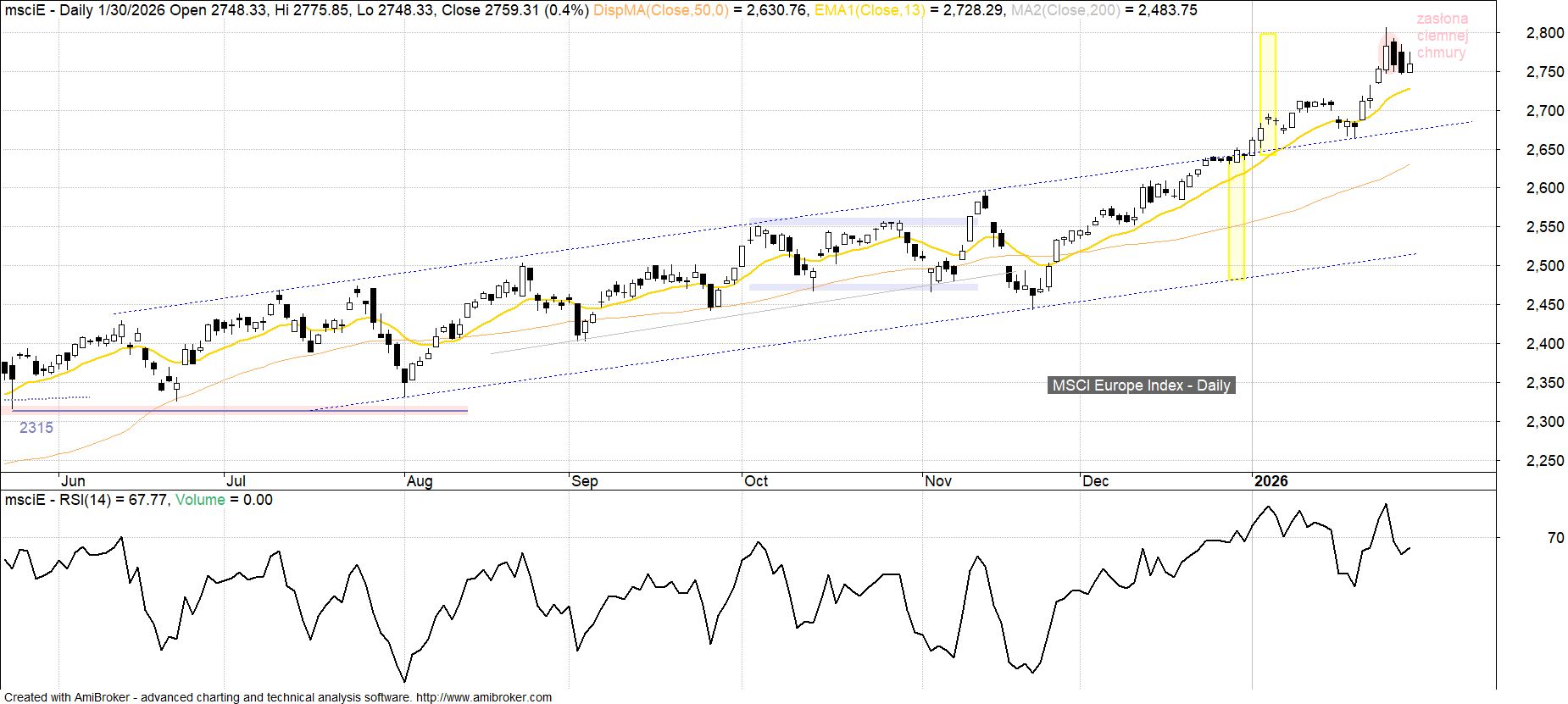Select the Aug marker on the time axis
Screen dimensions: 1568x704
click(420, 481)
